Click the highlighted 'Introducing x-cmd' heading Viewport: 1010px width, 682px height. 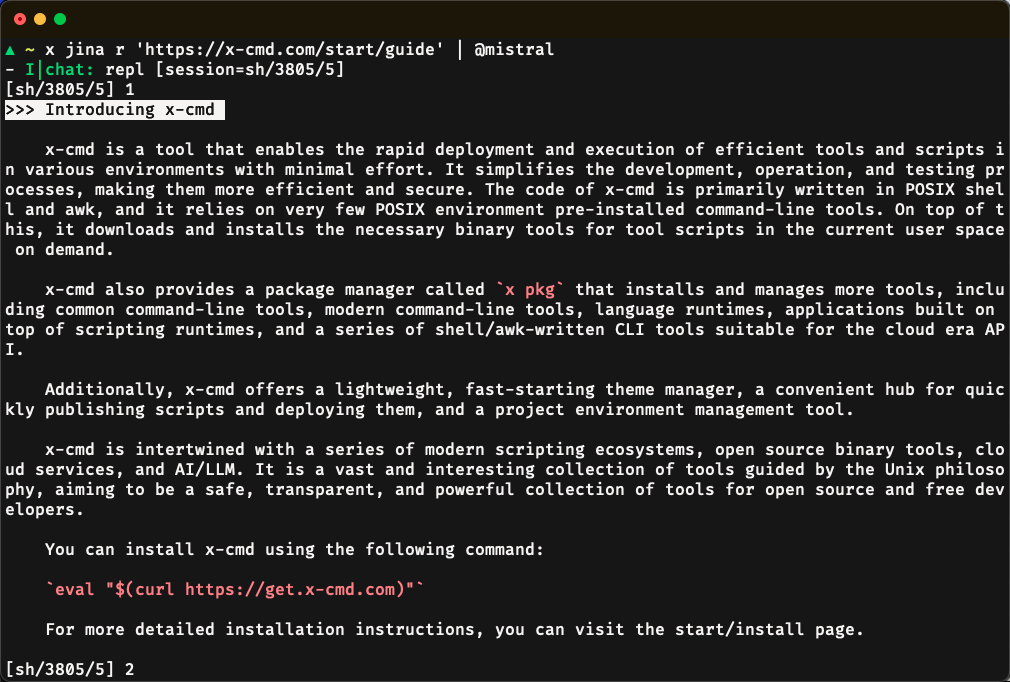[114, 109]
